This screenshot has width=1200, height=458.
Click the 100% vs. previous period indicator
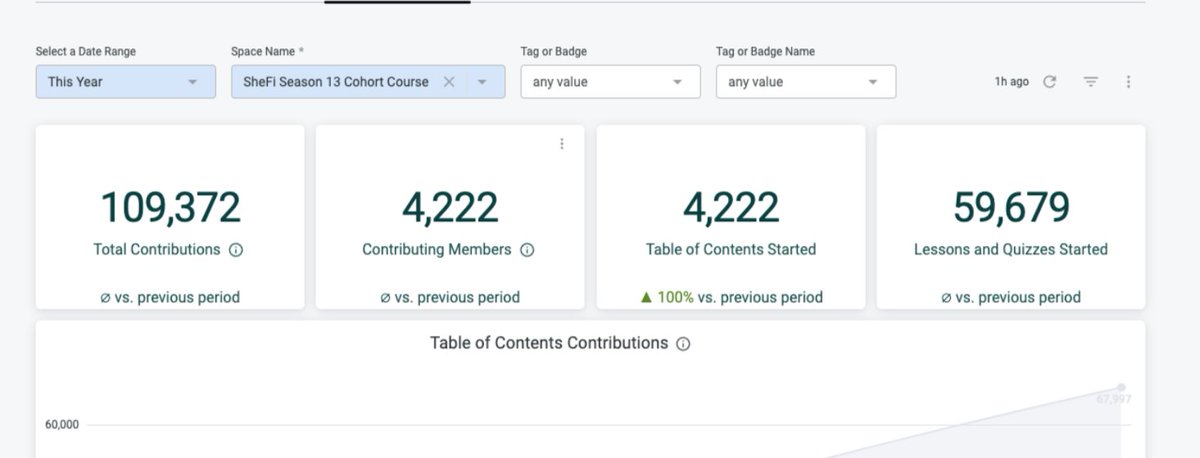(x=731, y=297)
